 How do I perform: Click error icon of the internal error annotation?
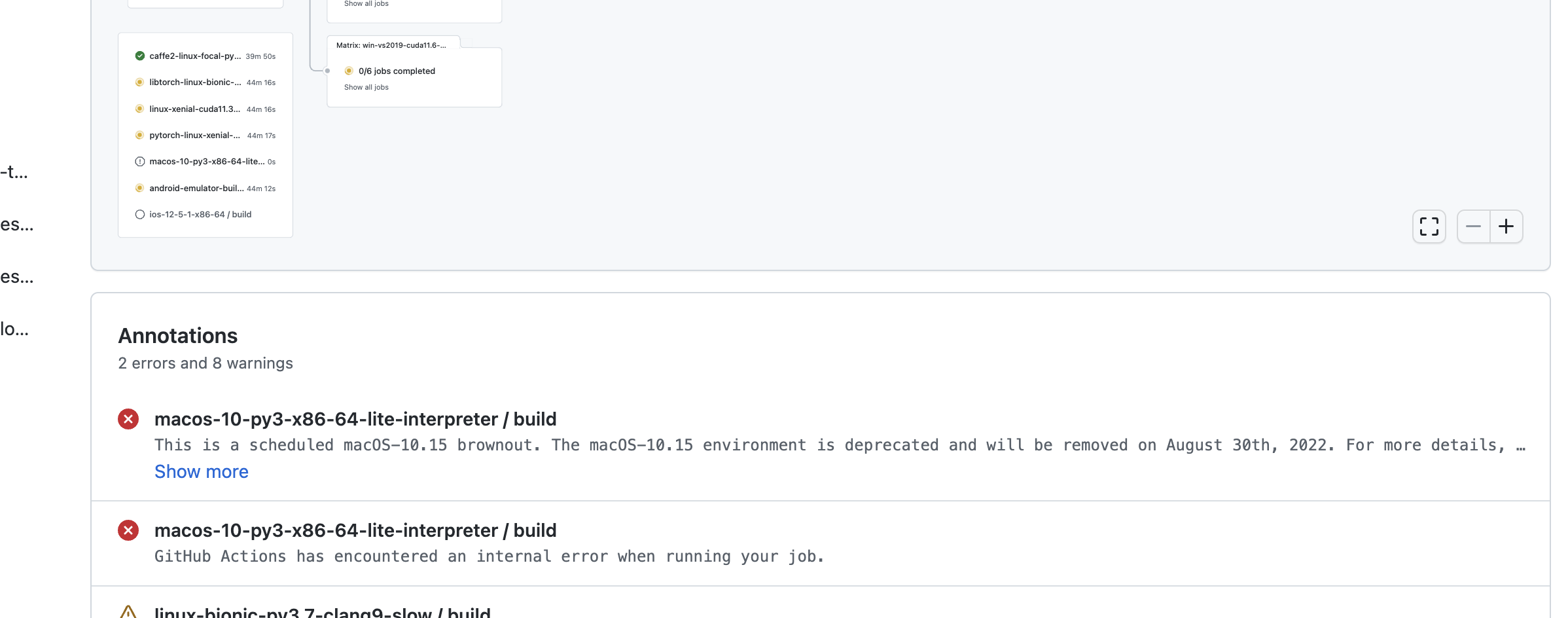[x=128, y=530]
